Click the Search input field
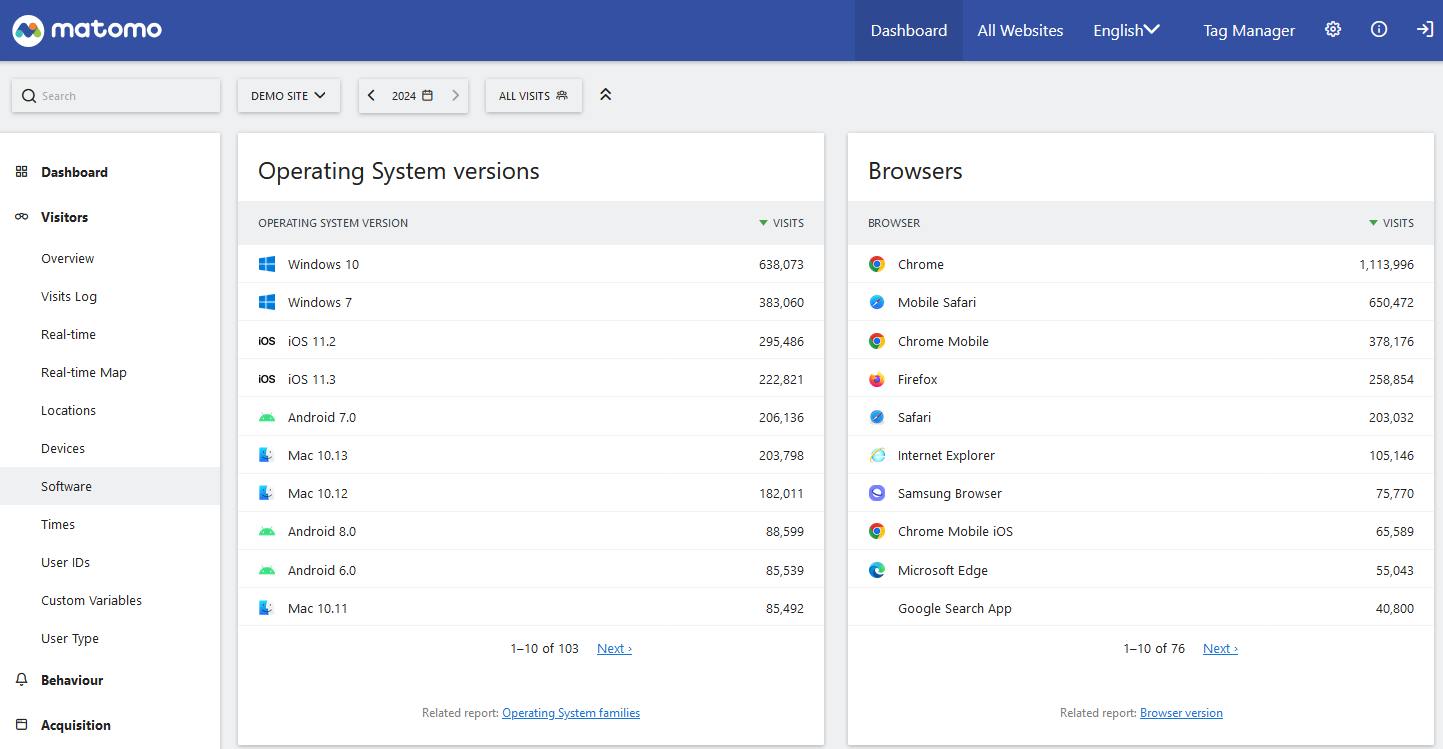 [116, 96]
